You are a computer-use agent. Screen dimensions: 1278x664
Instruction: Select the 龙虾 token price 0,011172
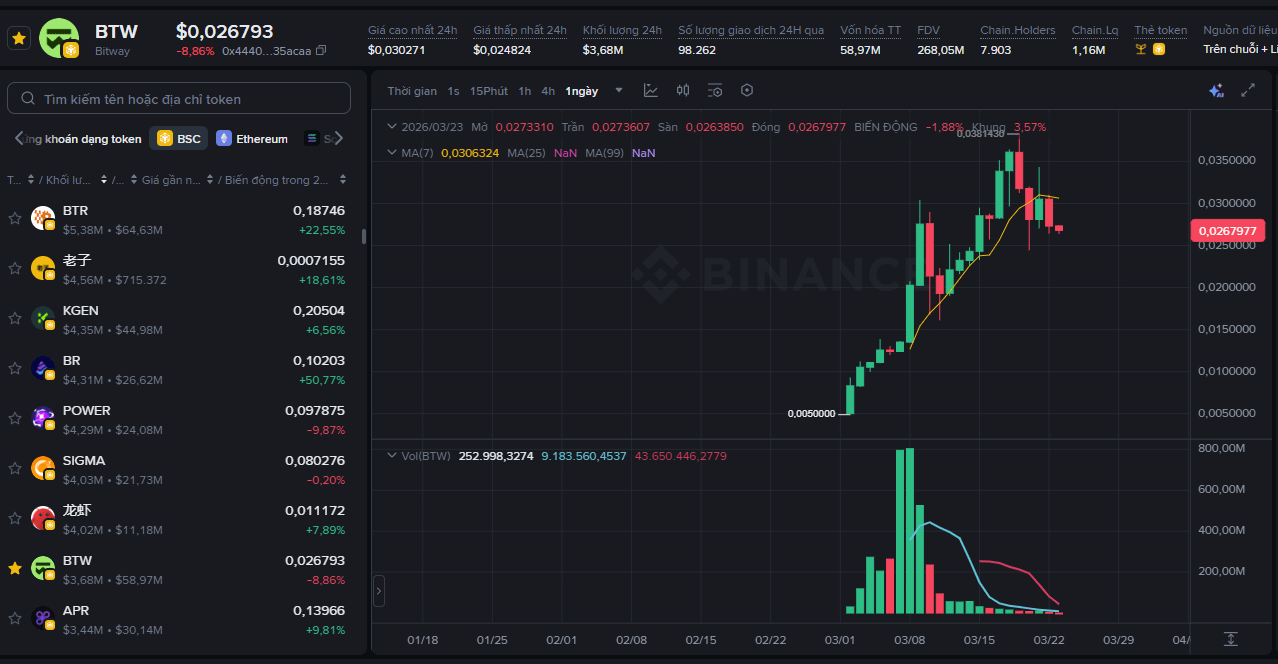315,510
